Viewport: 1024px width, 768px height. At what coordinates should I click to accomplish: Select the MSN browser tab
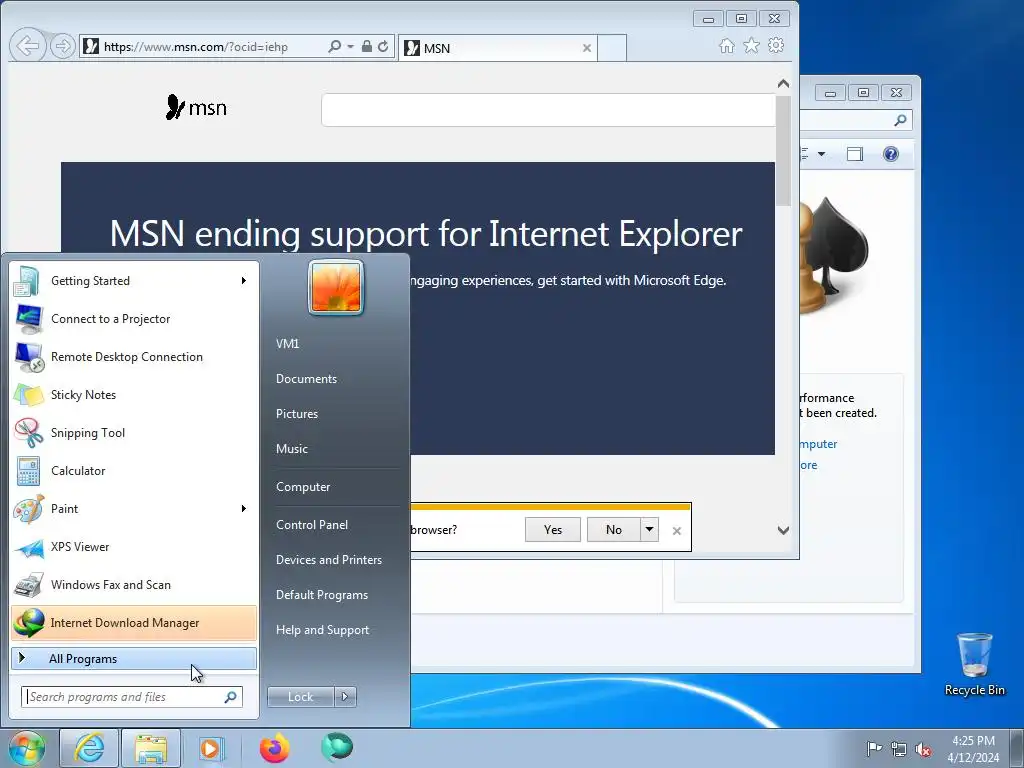497,48
